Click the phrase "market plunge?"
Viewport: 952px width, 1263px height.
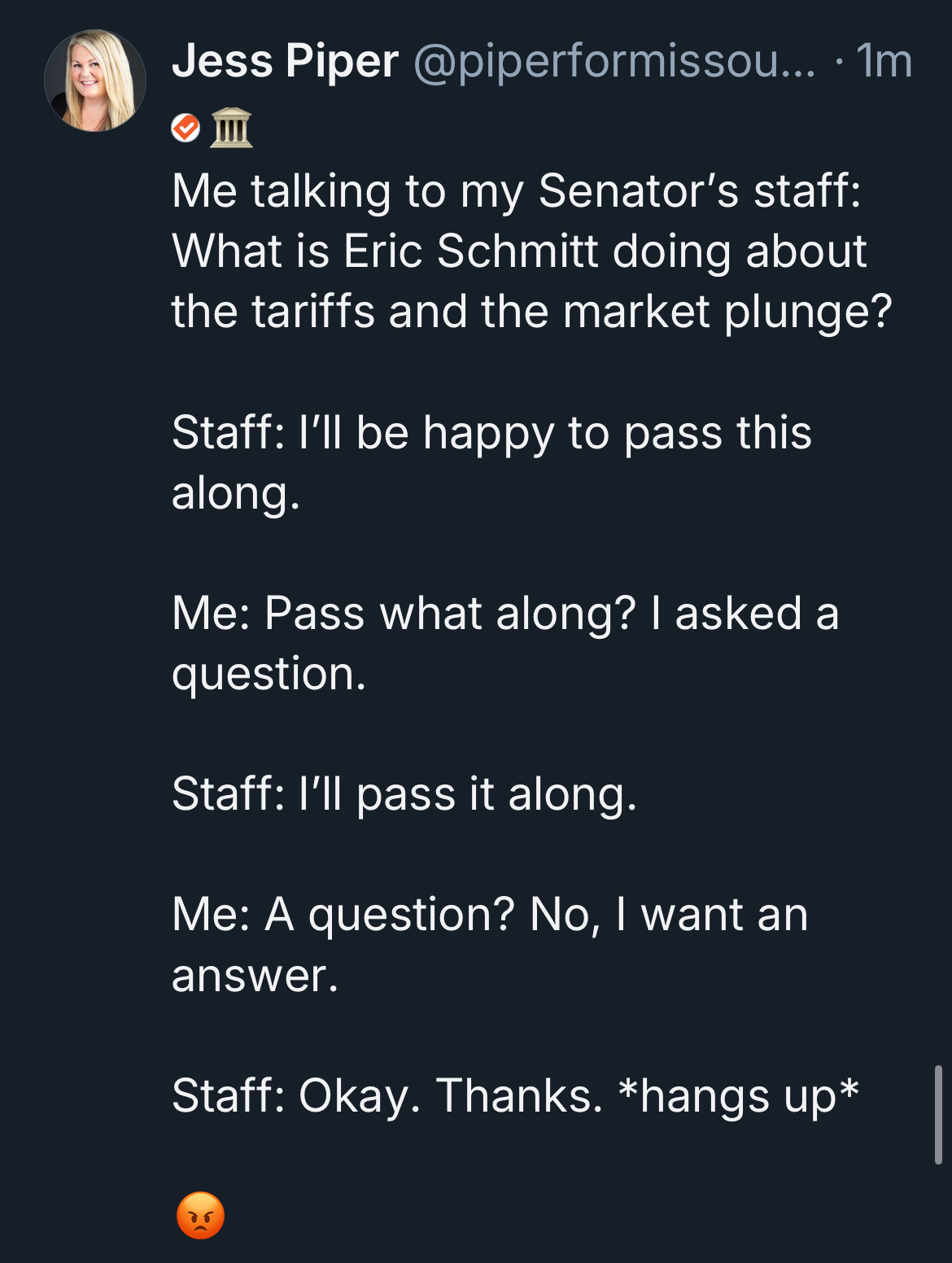pyautogui.click(x=727, y=311)
